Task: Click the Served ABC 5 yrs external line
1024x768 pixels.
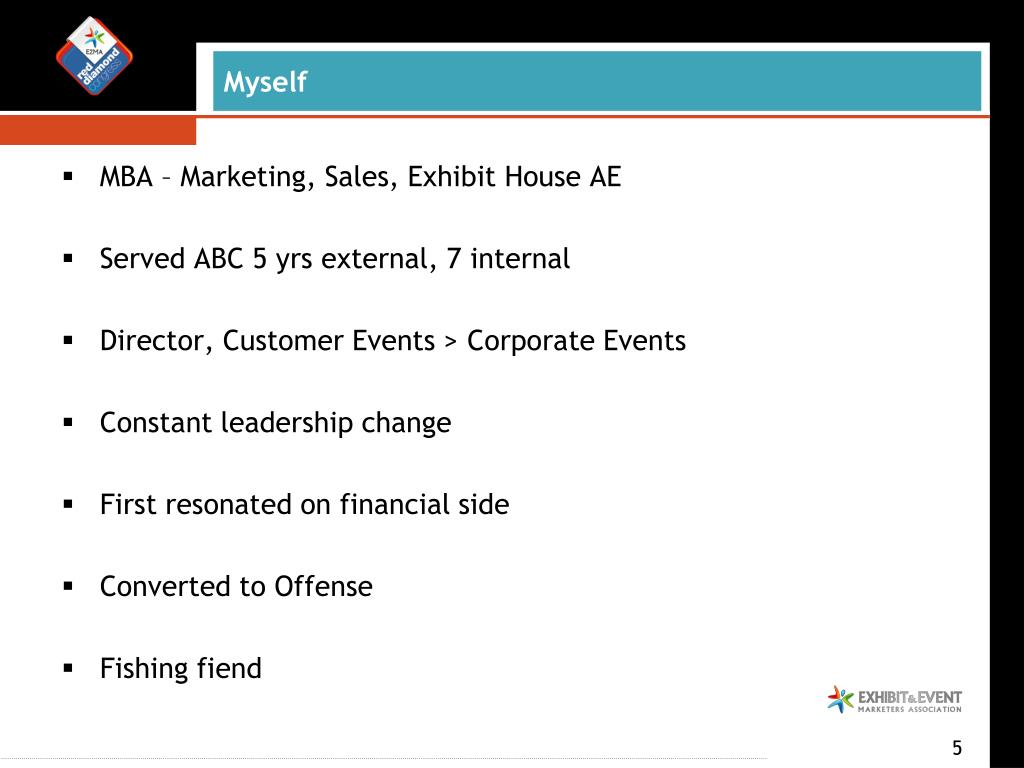Action: pyautogui.click(x=334, y=259)
